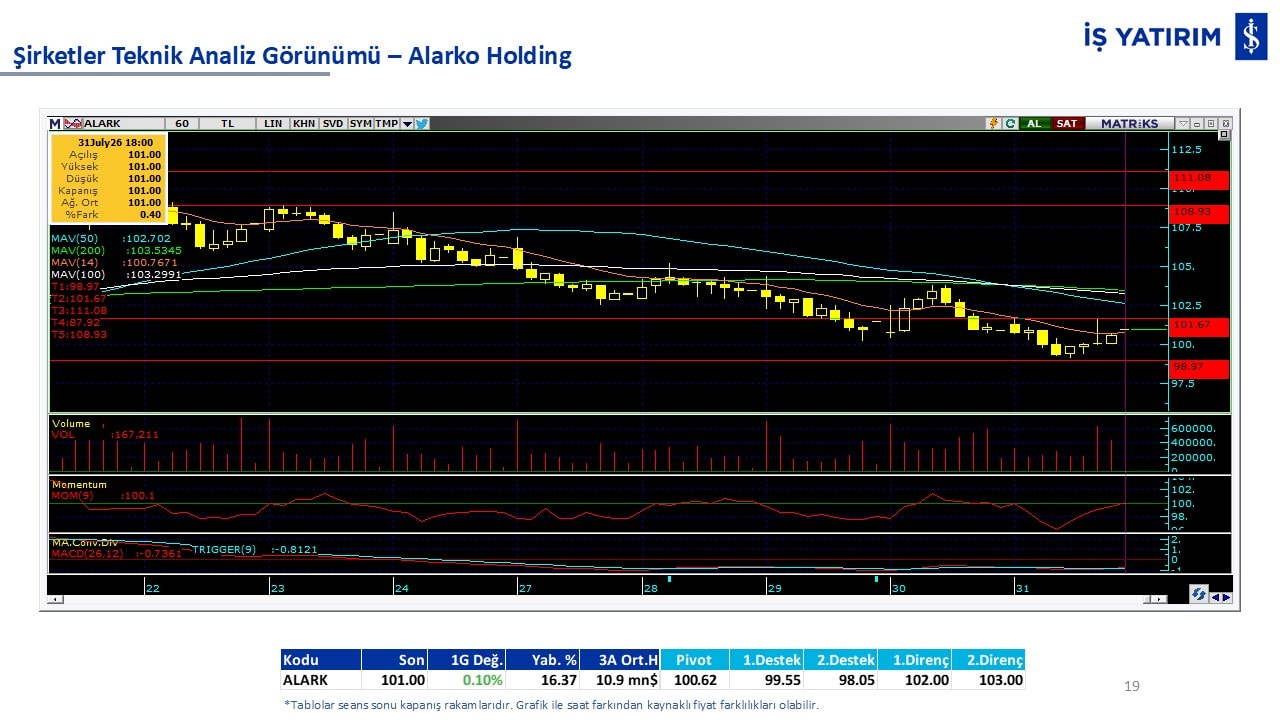
Task: Click the blue left-right navigation arrows icon
Action: 1221,597
